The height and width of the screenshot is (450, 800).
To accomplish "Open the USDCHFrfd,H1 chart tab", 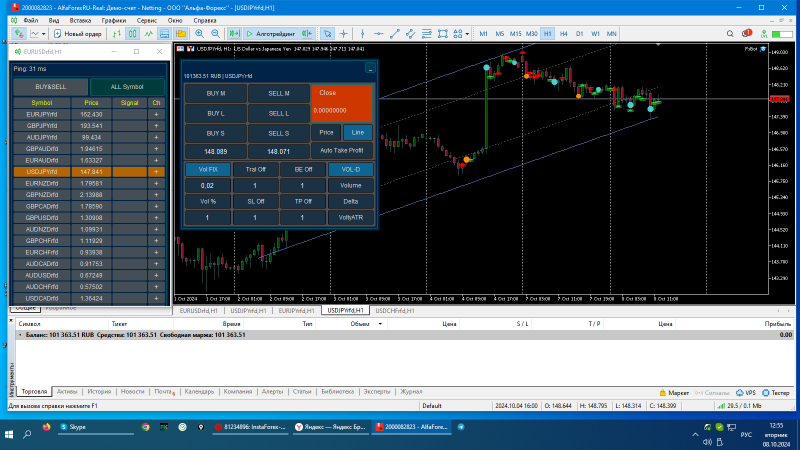I will [395, 310].
